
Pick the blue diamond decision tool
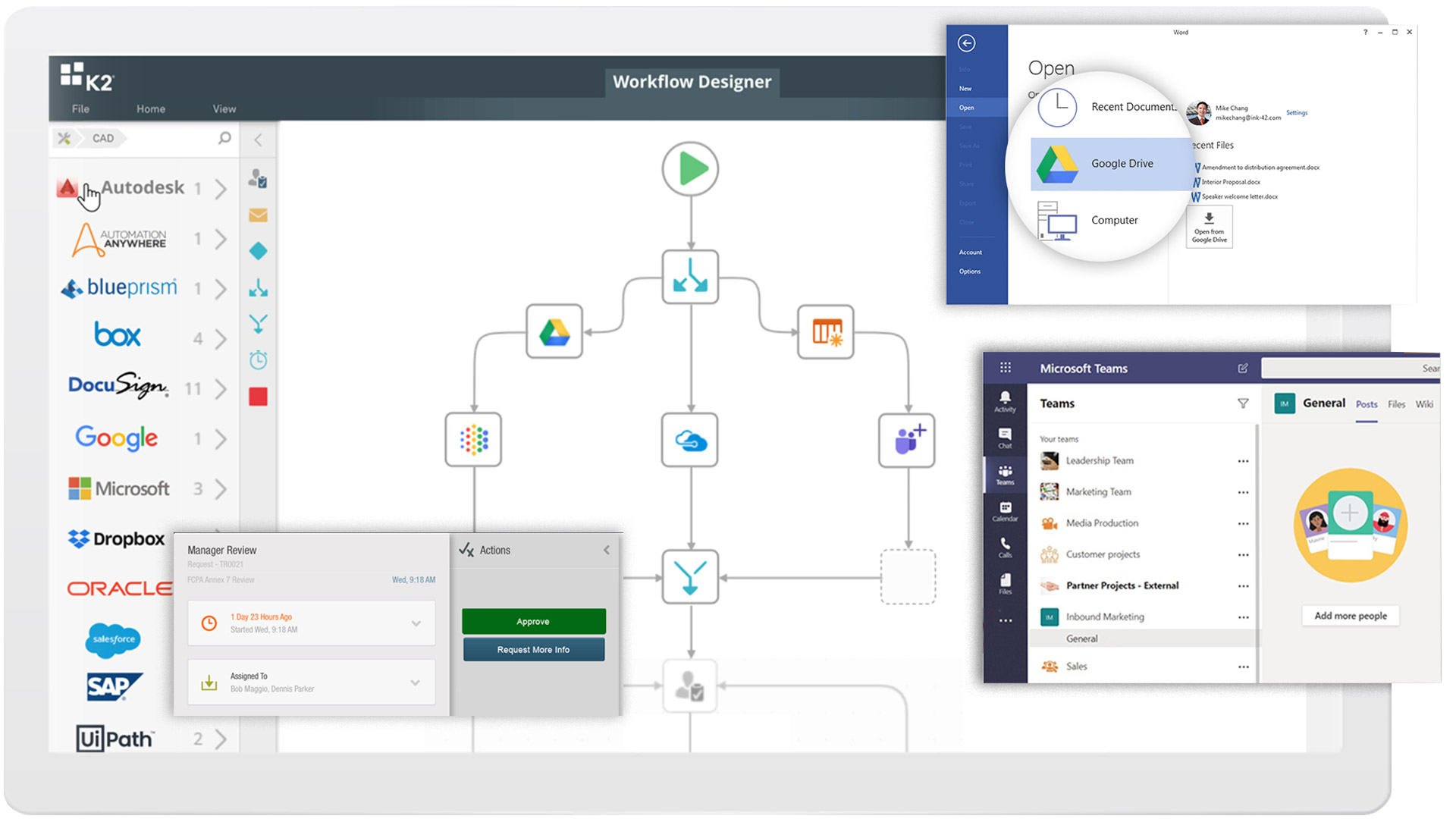tap(258, 251)
